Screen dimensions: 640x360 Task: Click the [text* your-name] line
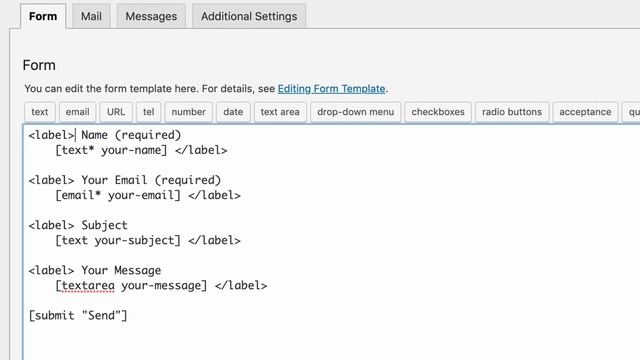pyautogui.click(x=141, y=150)
